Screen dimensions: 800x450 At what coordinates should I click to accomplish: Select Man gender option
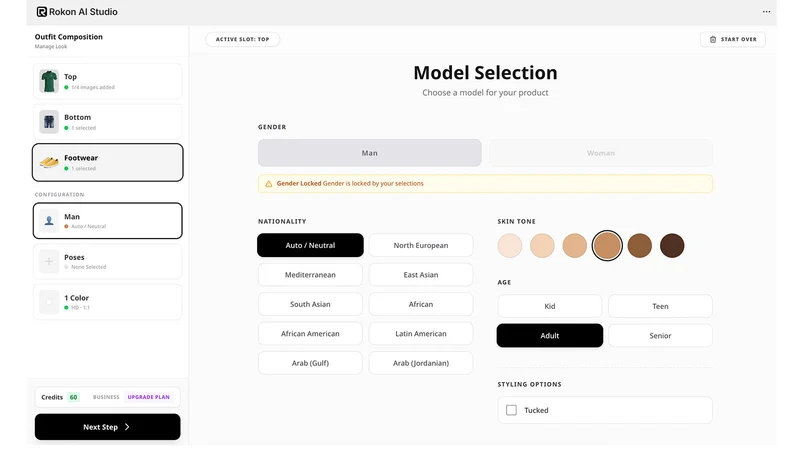pos(369,153)
